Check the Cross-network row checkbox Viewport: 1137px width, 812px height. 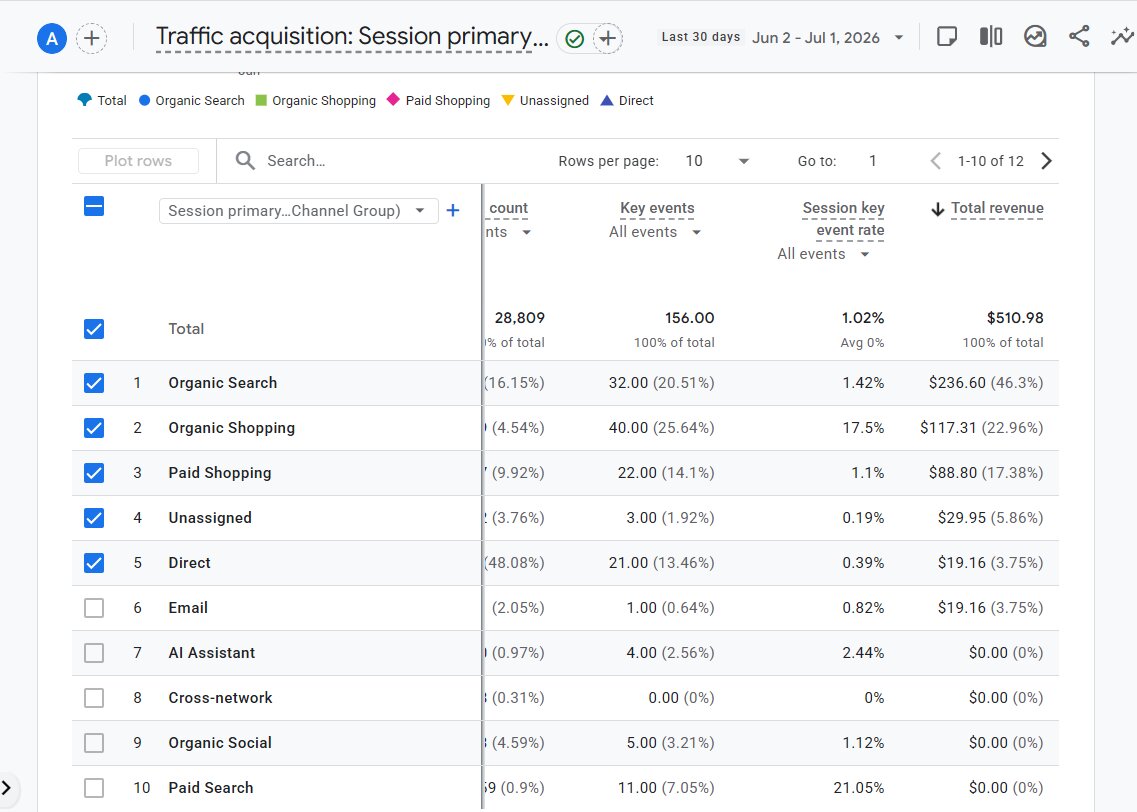(x=94, y=697)
